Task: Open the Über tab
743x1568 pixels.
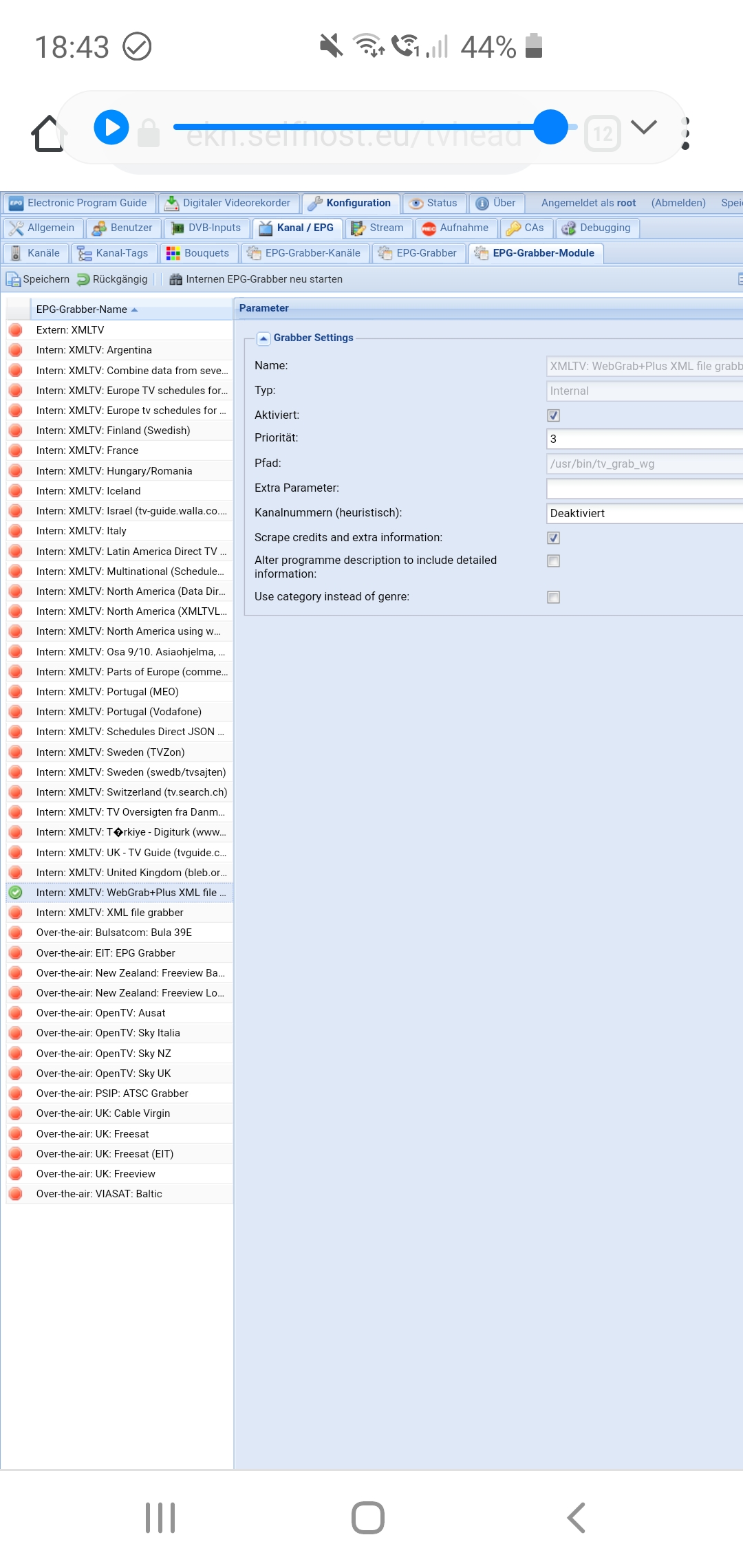Action: click(497, 203)
